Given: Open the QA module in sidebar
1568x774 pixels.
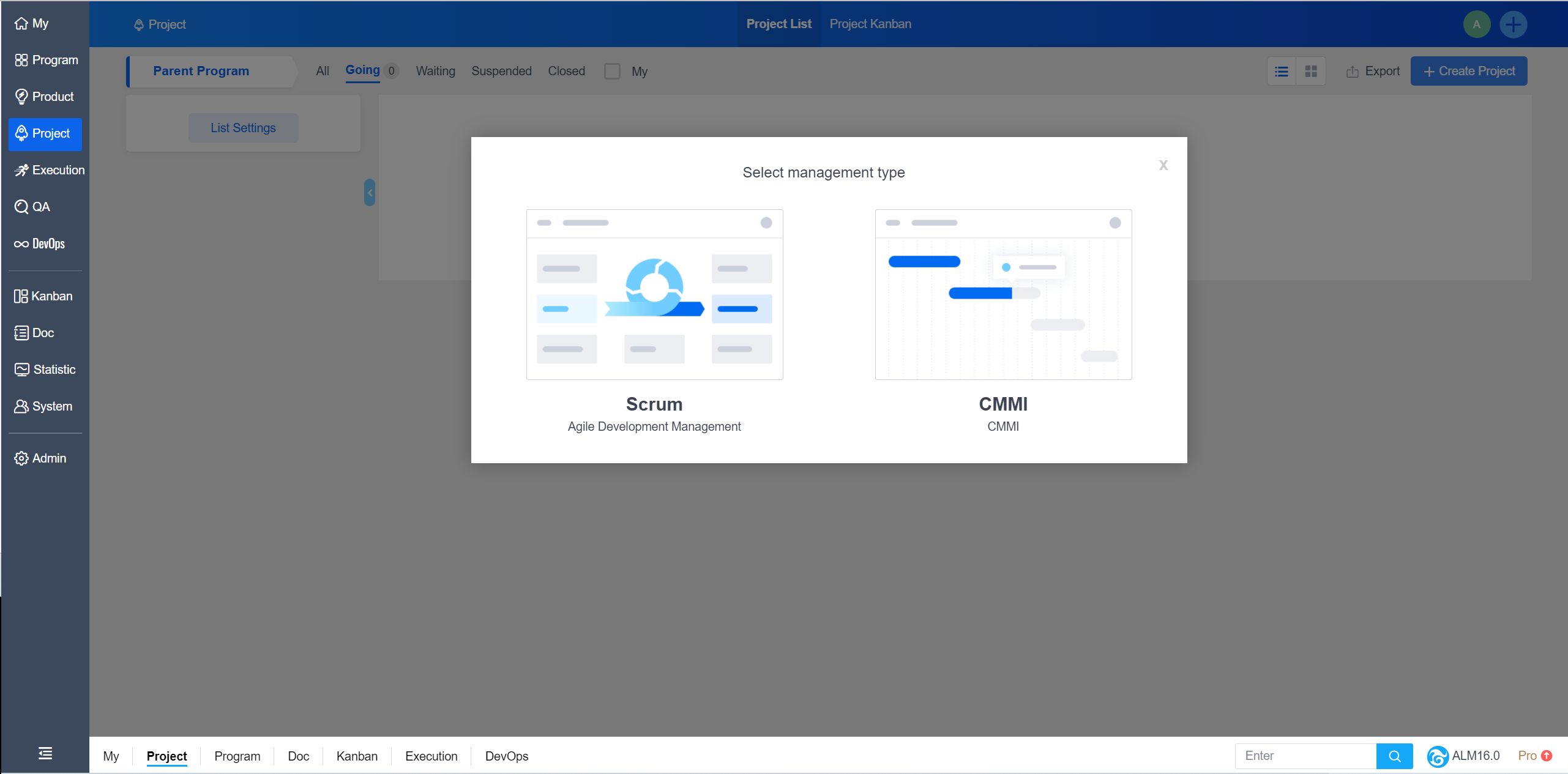Looking at the screenshot, I should 32,207.
